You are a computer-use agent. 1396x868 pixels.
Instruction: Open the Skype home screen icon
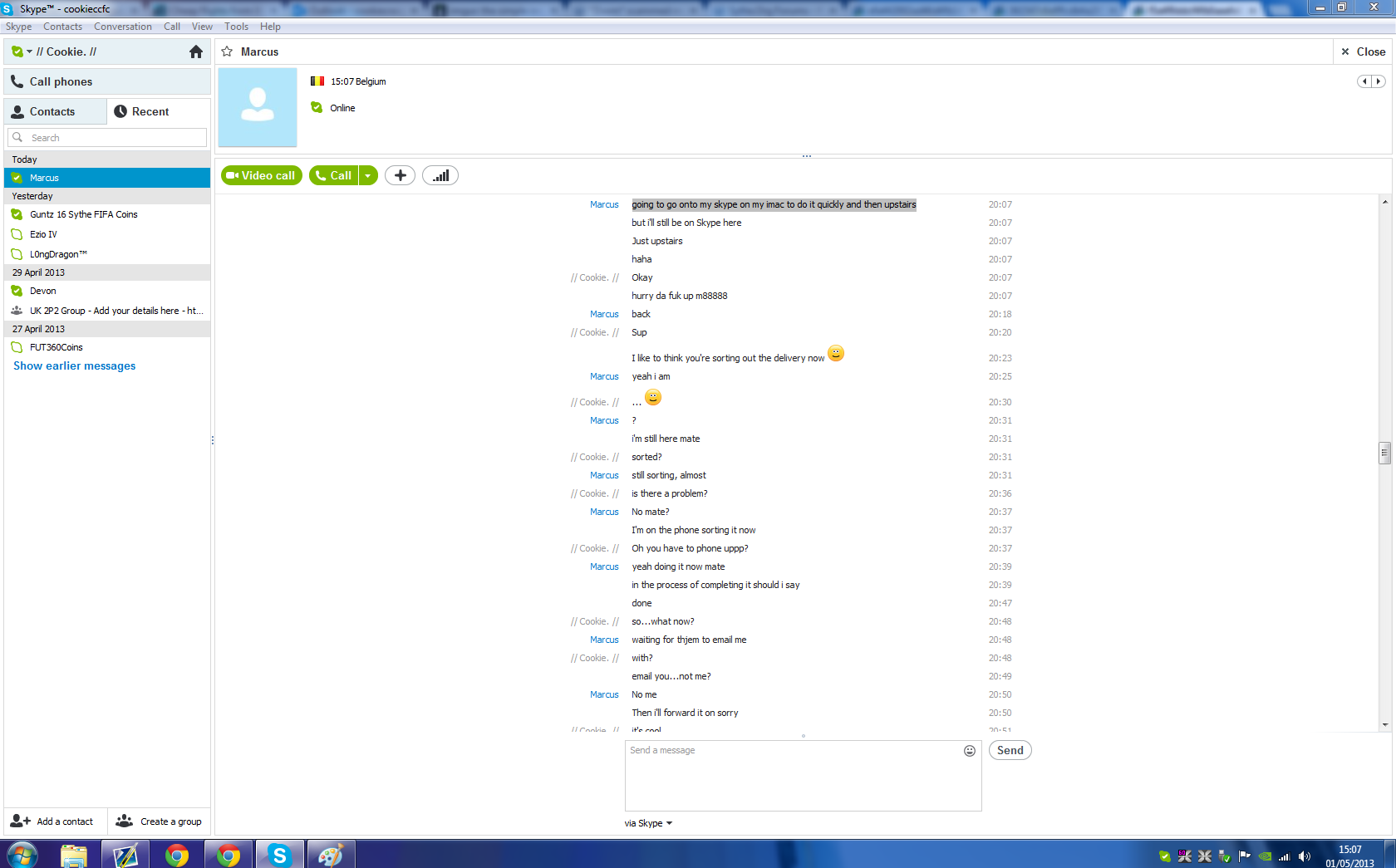pos(196,51)
